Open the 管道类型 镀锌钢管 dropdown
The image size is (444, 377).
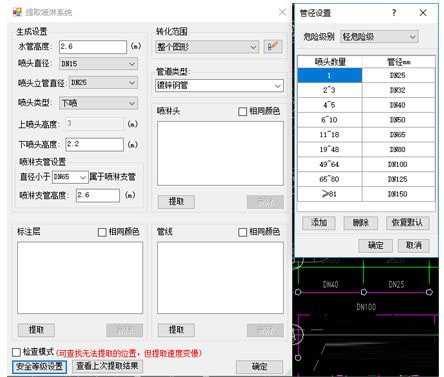point(219,86)
